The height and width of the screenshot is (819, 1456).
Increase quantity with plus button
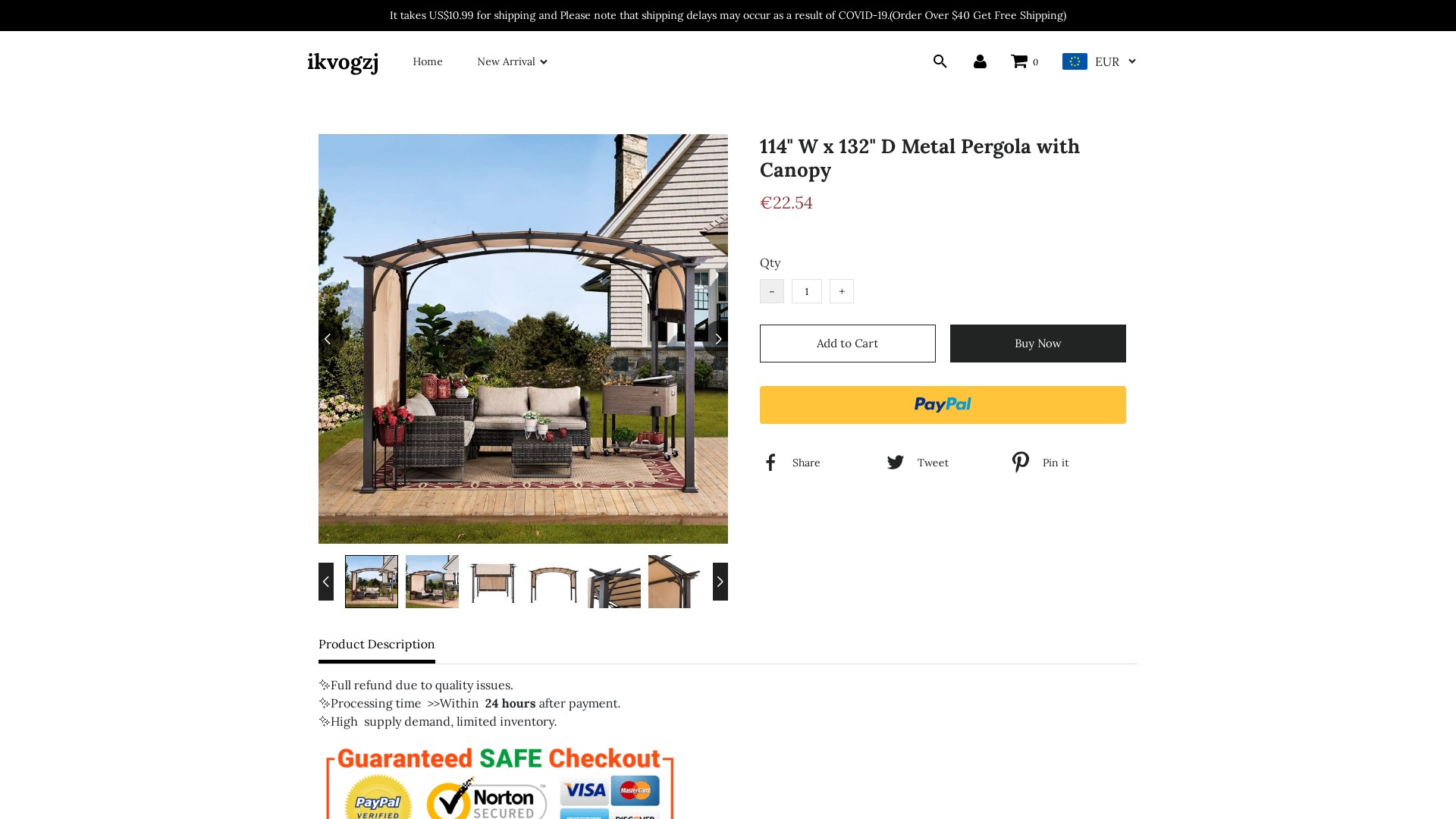tap(842, 291)
